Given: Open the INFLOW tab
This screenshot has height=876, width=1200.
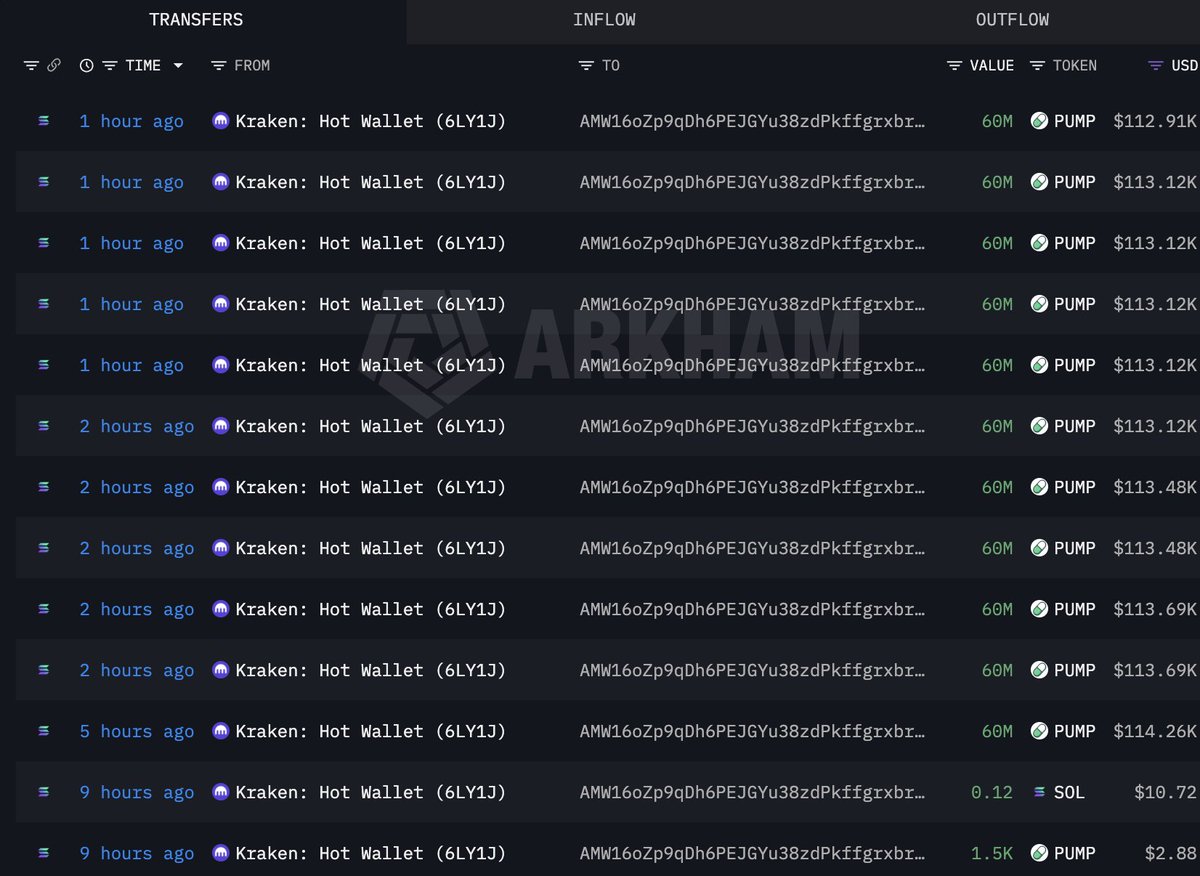Looking at the screenshot, I should pos(604,20).
